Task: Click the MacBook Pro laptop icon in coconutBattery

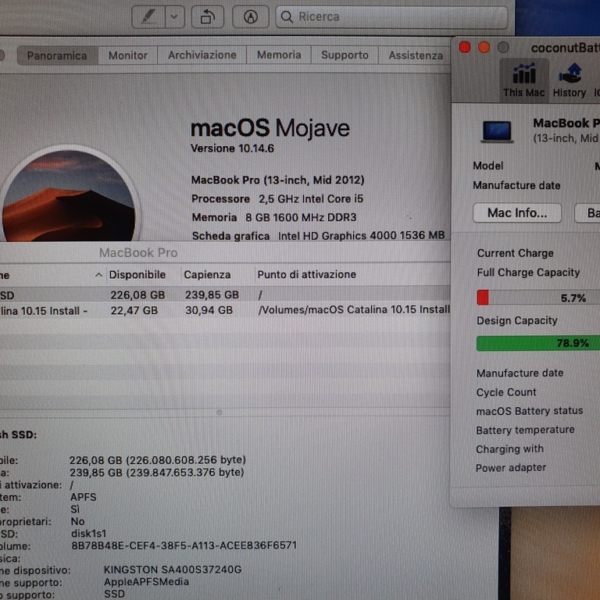Action: (x=498, y=131)
